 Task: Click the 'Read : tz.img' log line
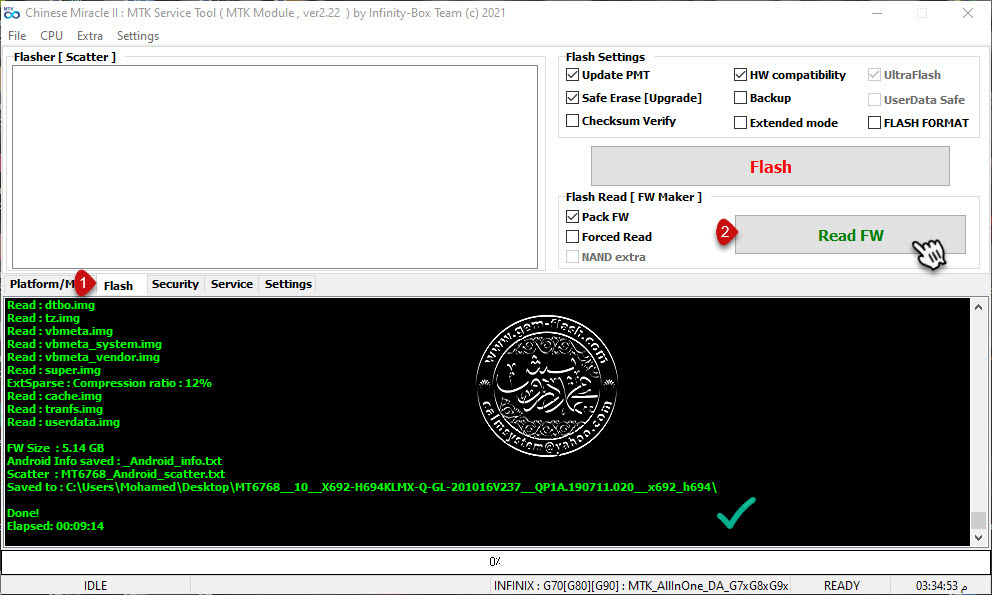[x=43, y=318]
